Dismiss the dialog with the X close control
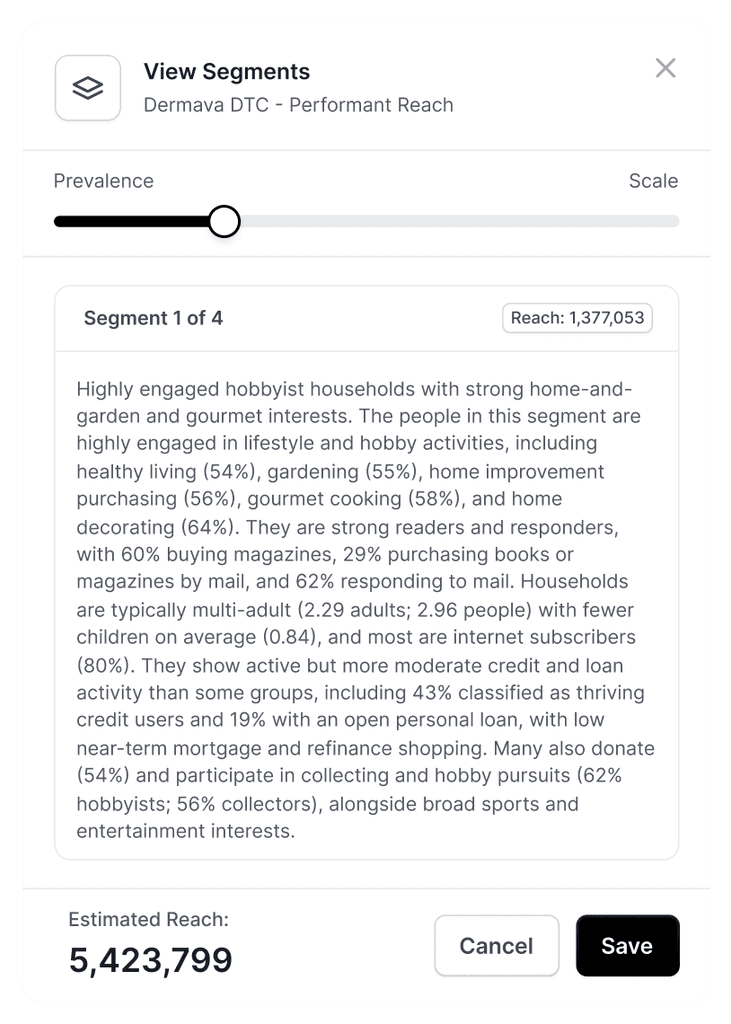 (x=666, y=69)
